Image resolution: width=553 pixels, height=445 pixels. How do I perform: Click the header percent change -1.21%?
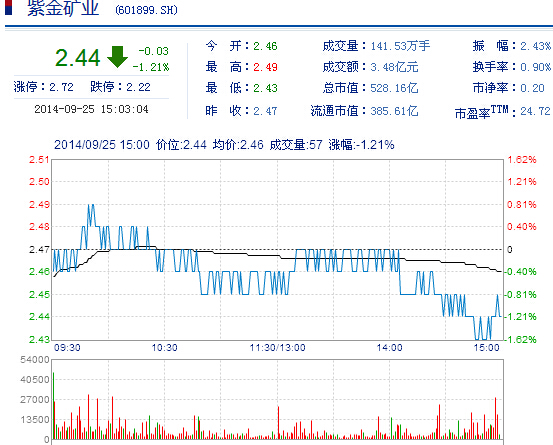[x=151, y=67]
